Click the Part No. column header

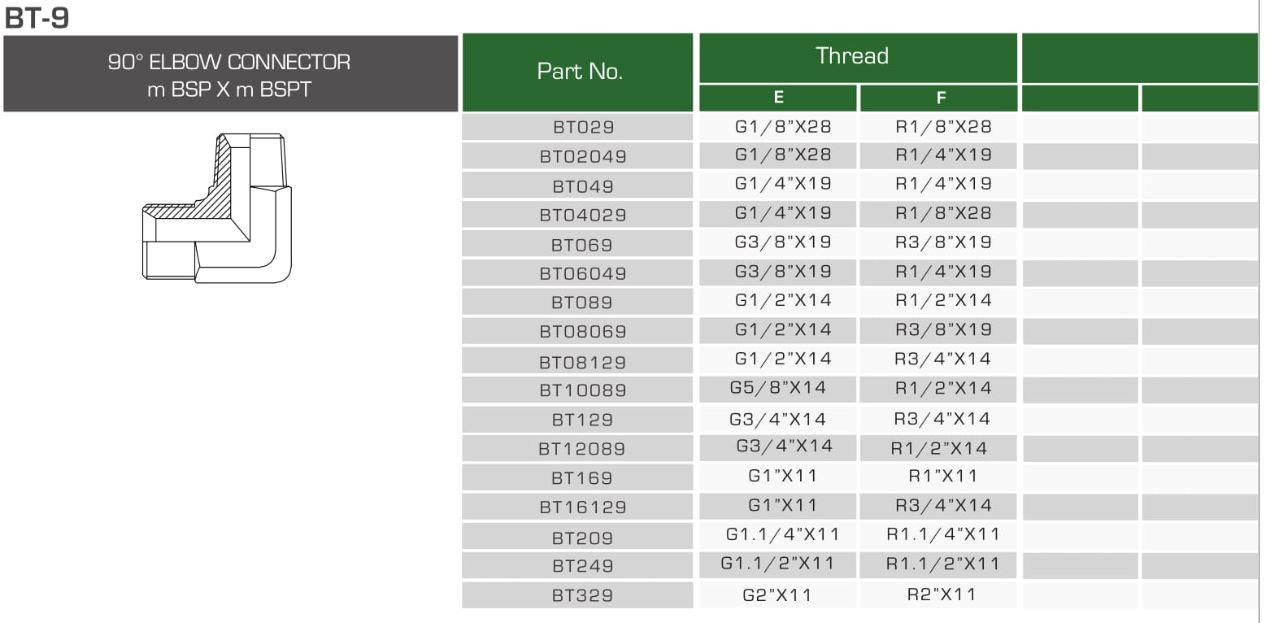(579, 72)
